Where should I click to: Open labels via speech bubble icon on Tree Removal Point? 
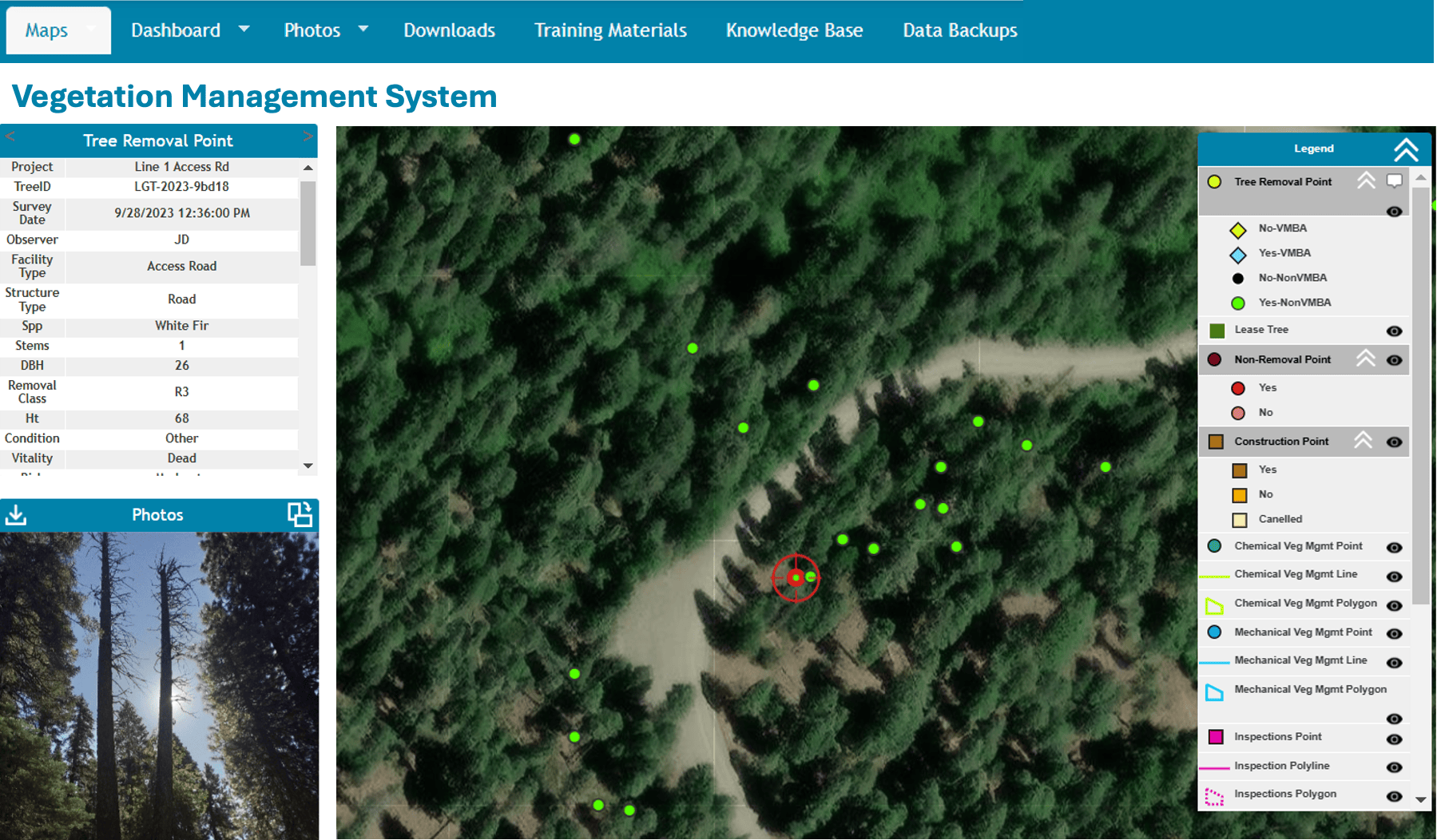[1395, 180]
